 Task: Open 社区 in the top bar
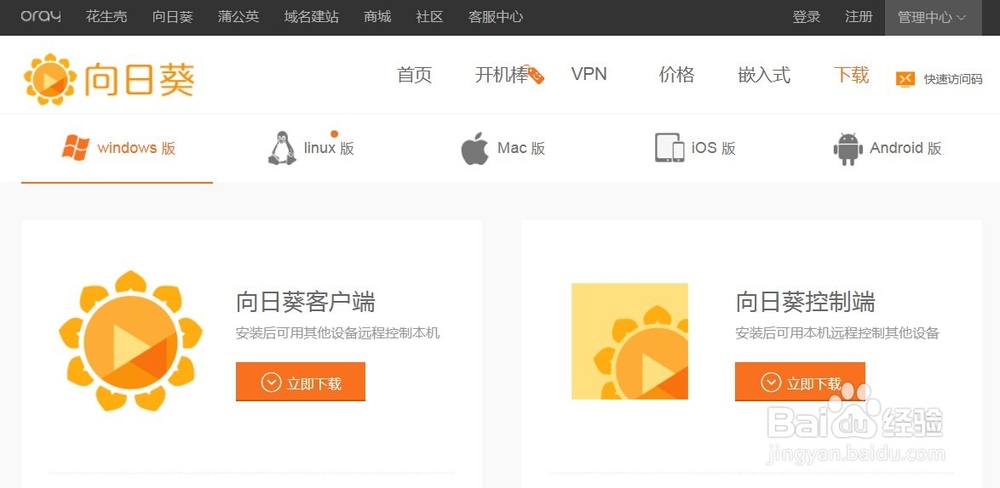click(430, 17)
